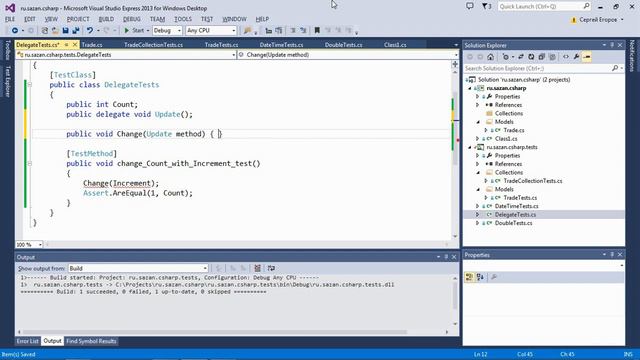Viewport: 640px width, 360px height.
Task: Open the FILE menu
Action: [x=10, y=19]
